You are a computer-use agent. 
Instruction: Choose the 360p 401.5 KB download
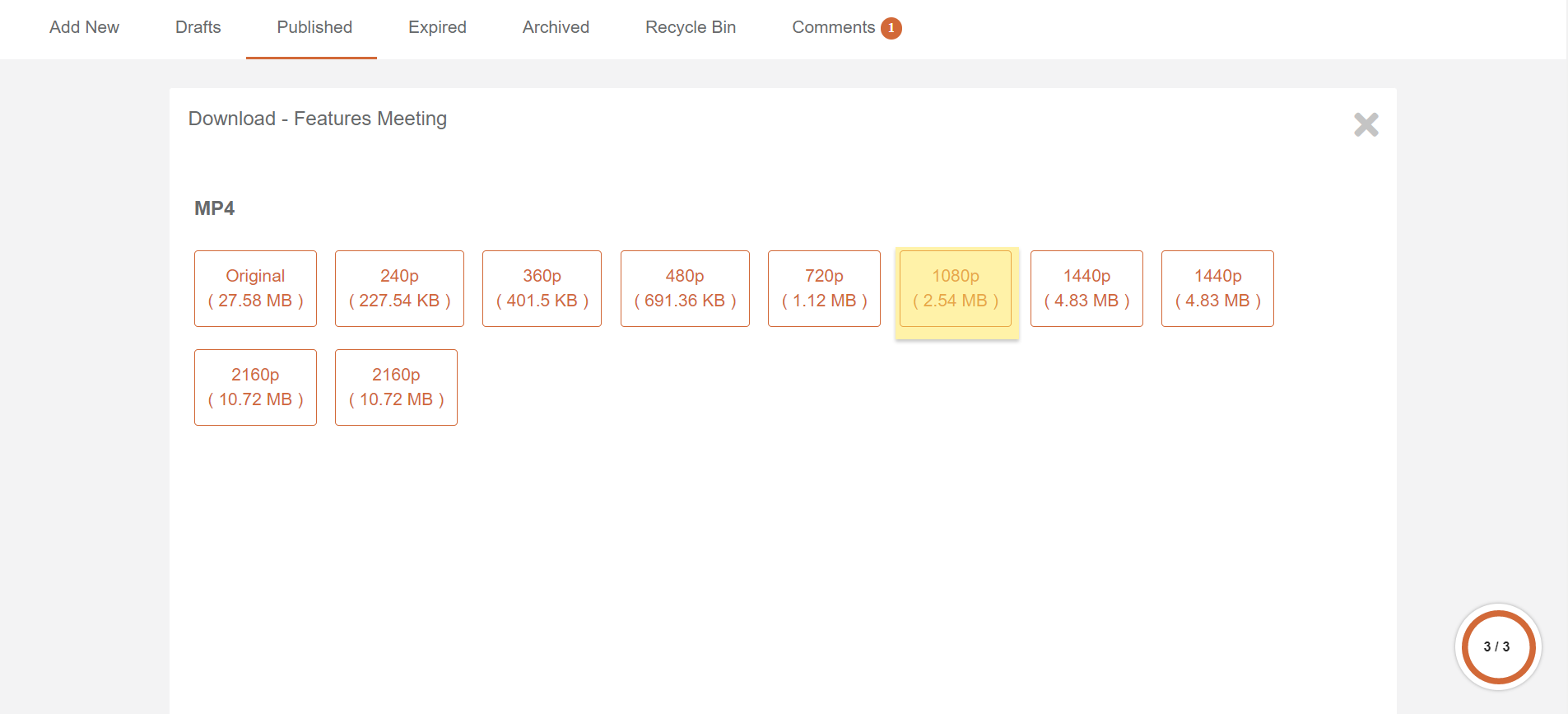(542, 288)
